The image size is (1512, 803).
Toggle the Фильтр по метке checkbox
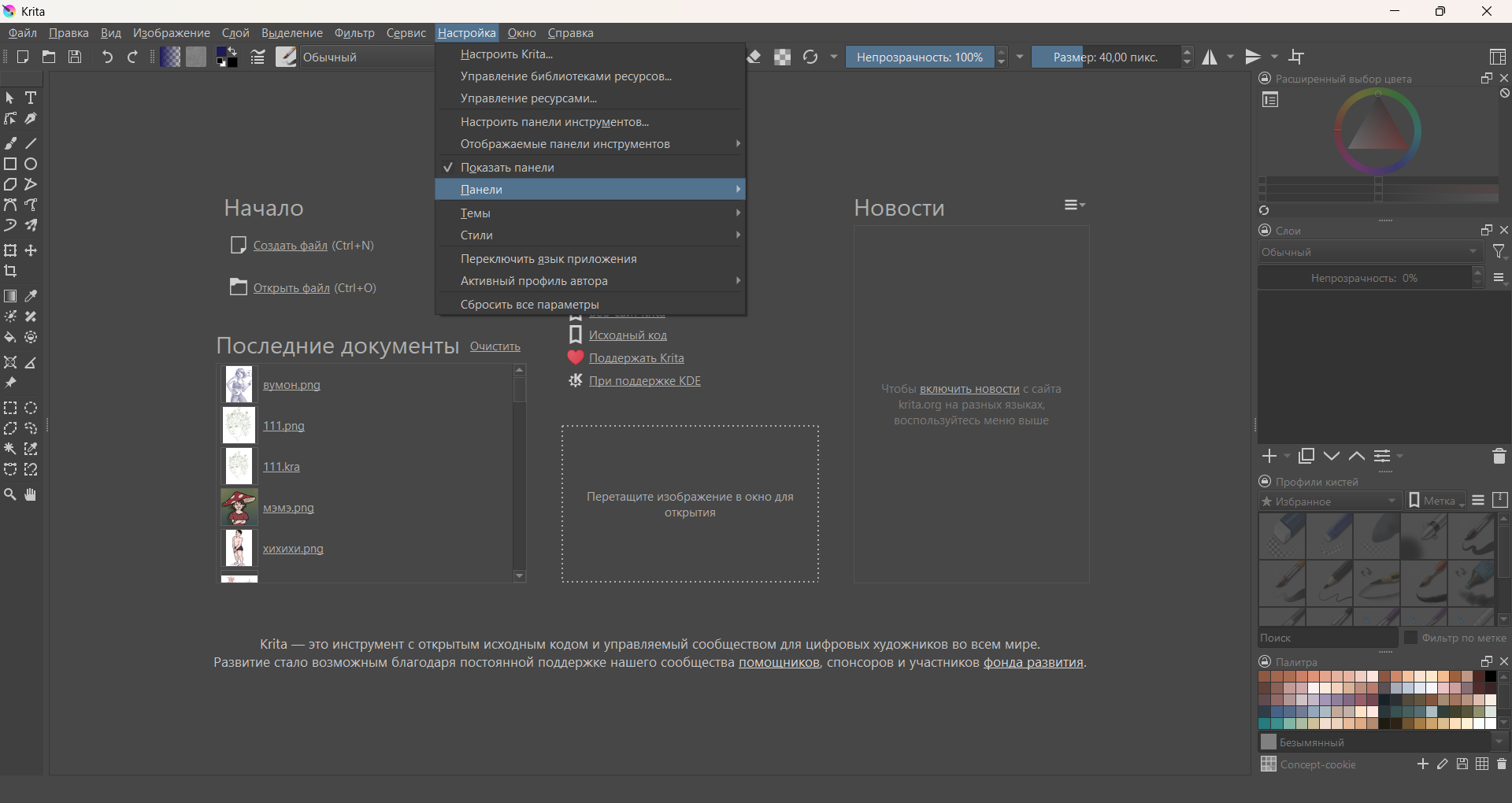point(1410,638)
